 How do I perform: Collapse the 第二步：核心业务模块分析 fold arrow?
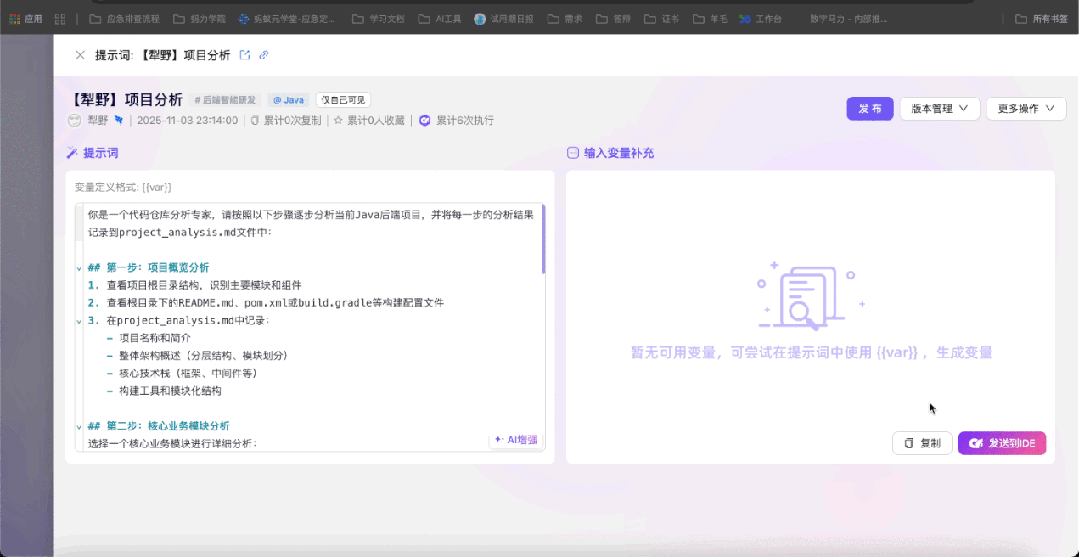pos(78,426)
